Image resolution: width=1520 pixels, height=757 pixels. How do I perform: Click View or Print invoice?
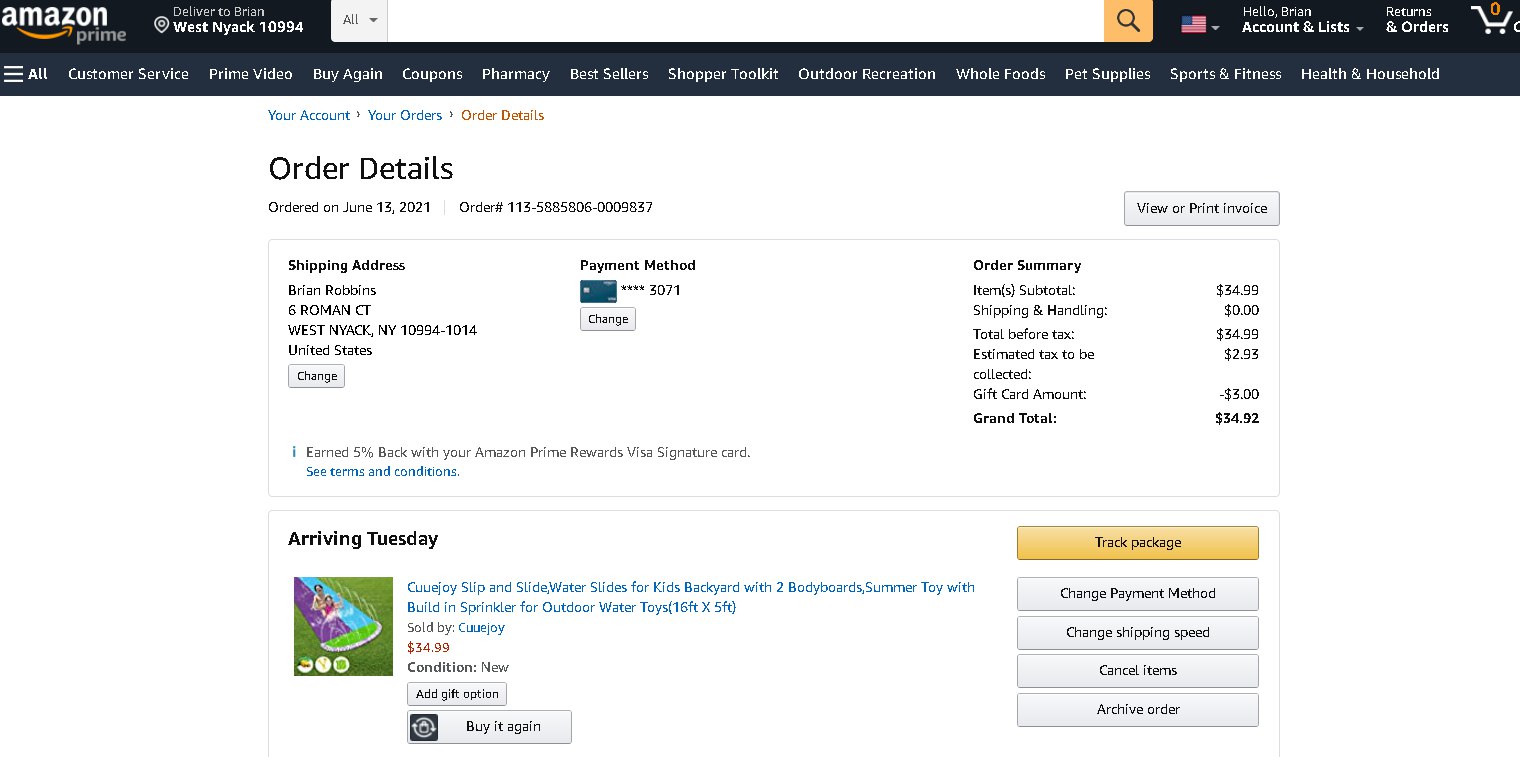1201,208
